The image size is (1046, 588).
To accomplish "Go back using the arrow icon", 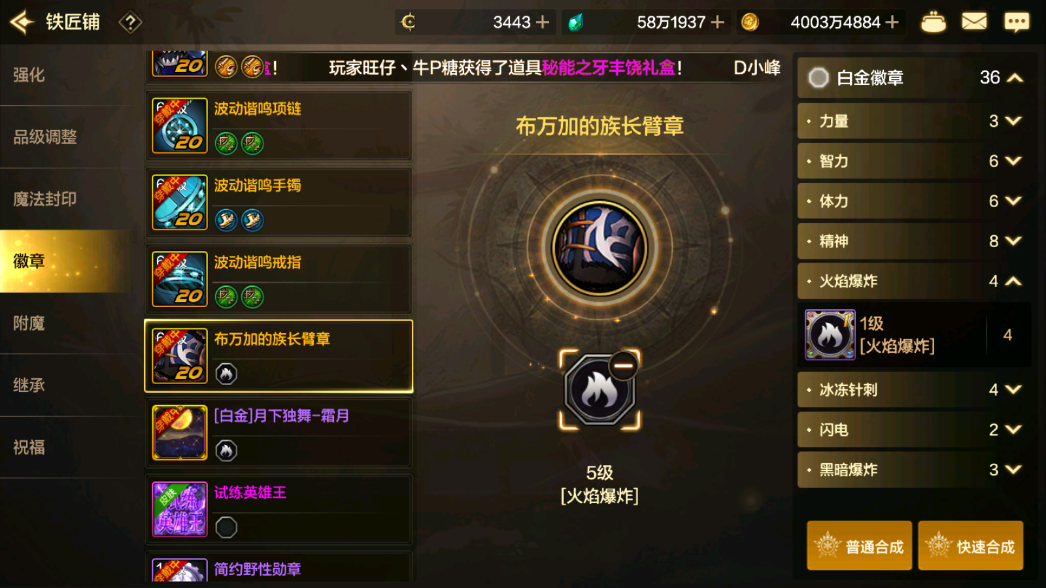I will point(22,22).
